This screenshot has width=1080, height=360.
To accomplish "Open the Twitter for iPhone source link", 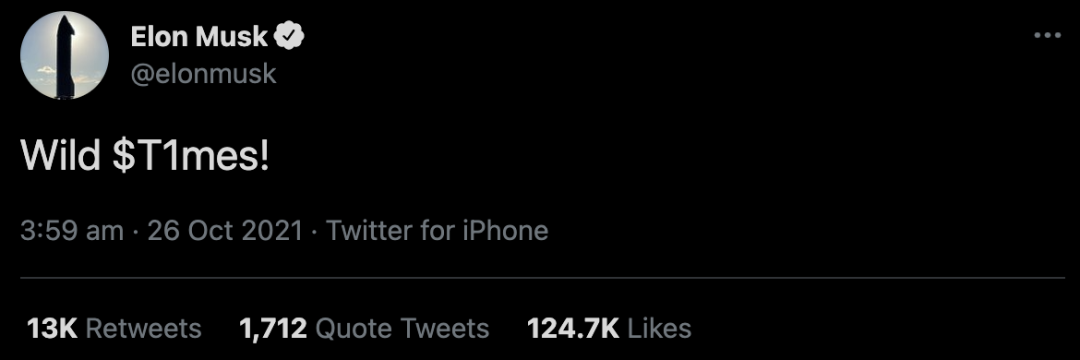I will click(x=437, y=231).
